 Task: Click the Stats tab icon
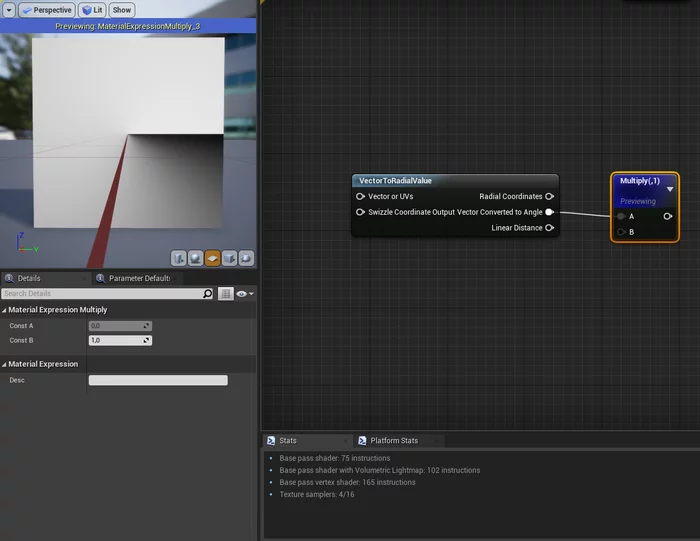271,441
